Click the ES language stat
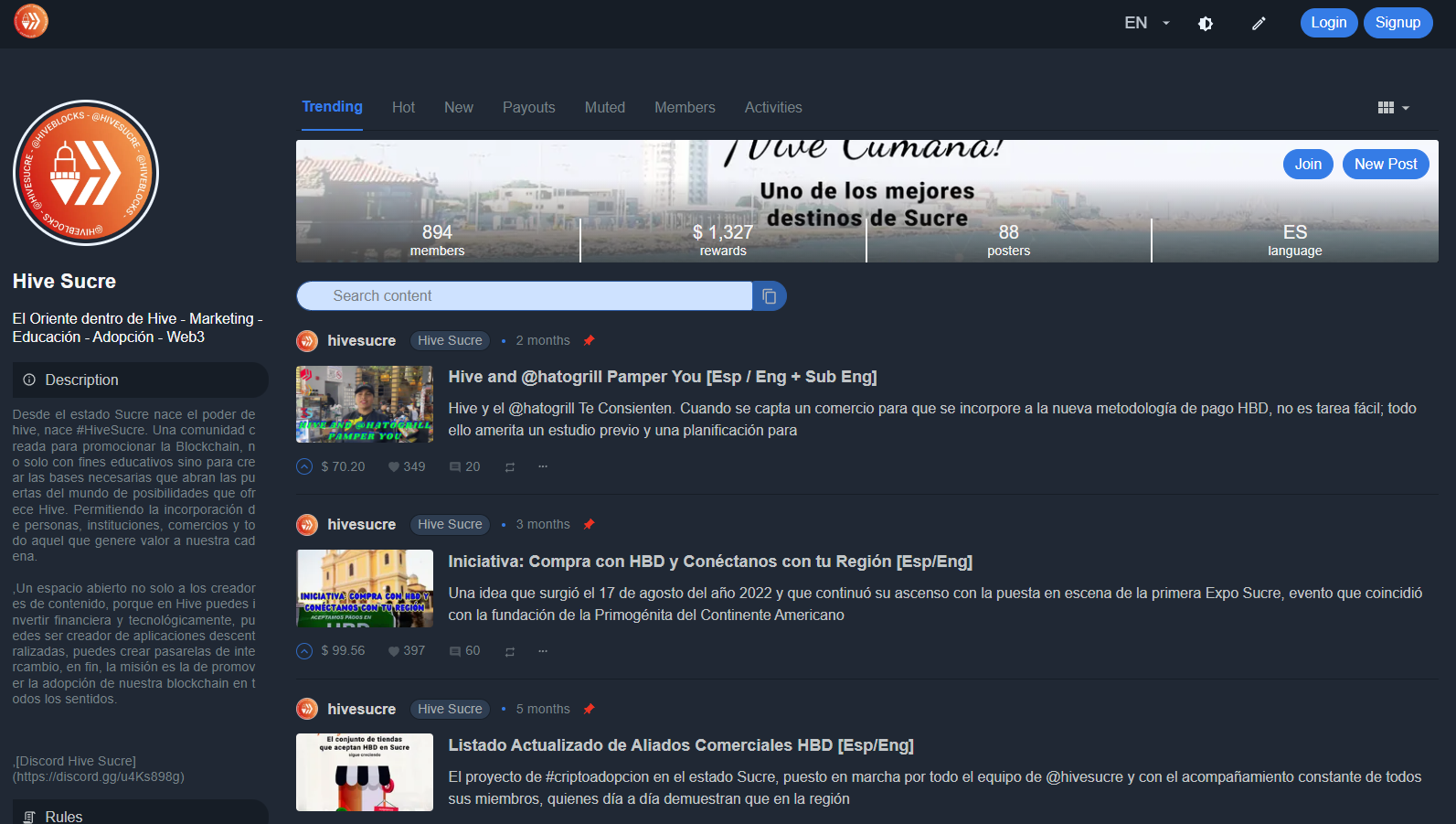This screenshot has height=824, width=1456. [1294, 240]
